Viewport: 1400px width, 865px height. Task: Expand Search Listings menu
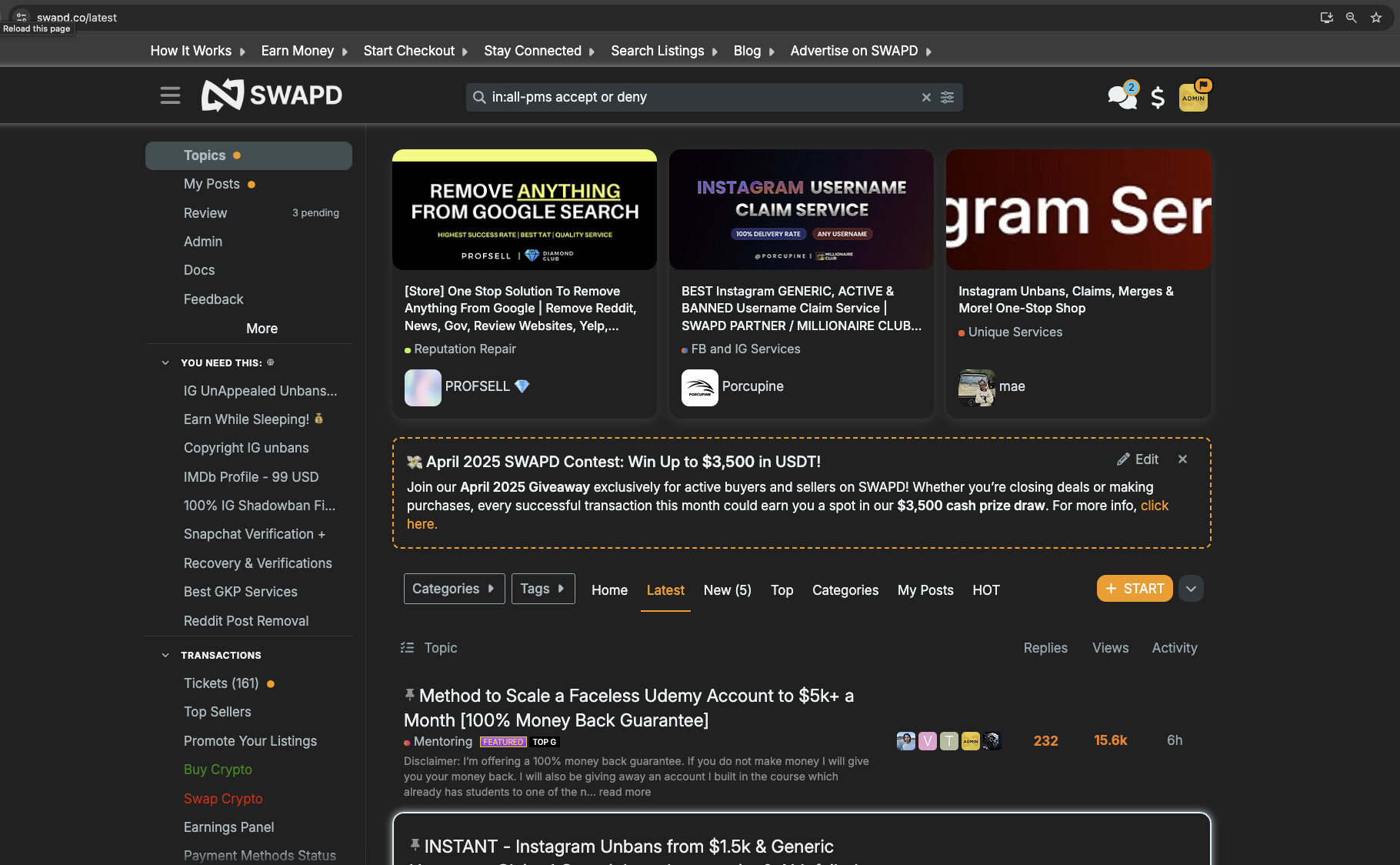pos(665,51)
